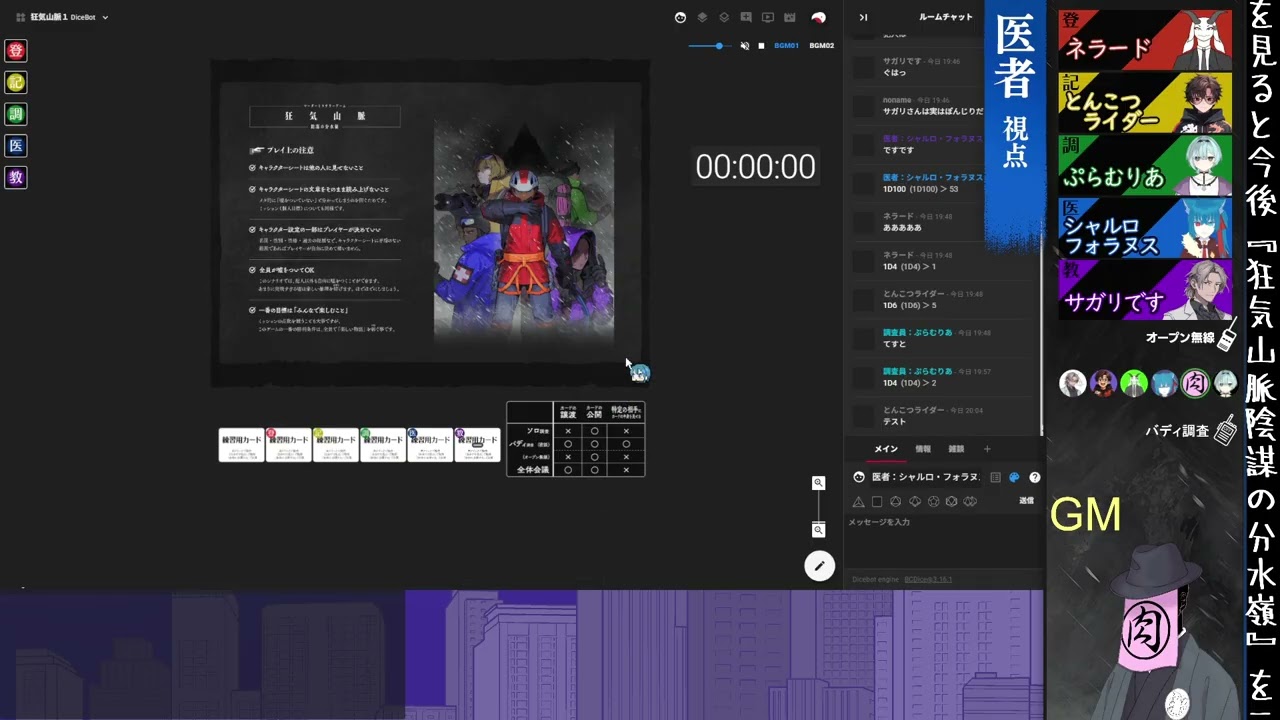The image size is (1280, 720).
Task: Open the chat palette list icon
Action: point(995,478)
